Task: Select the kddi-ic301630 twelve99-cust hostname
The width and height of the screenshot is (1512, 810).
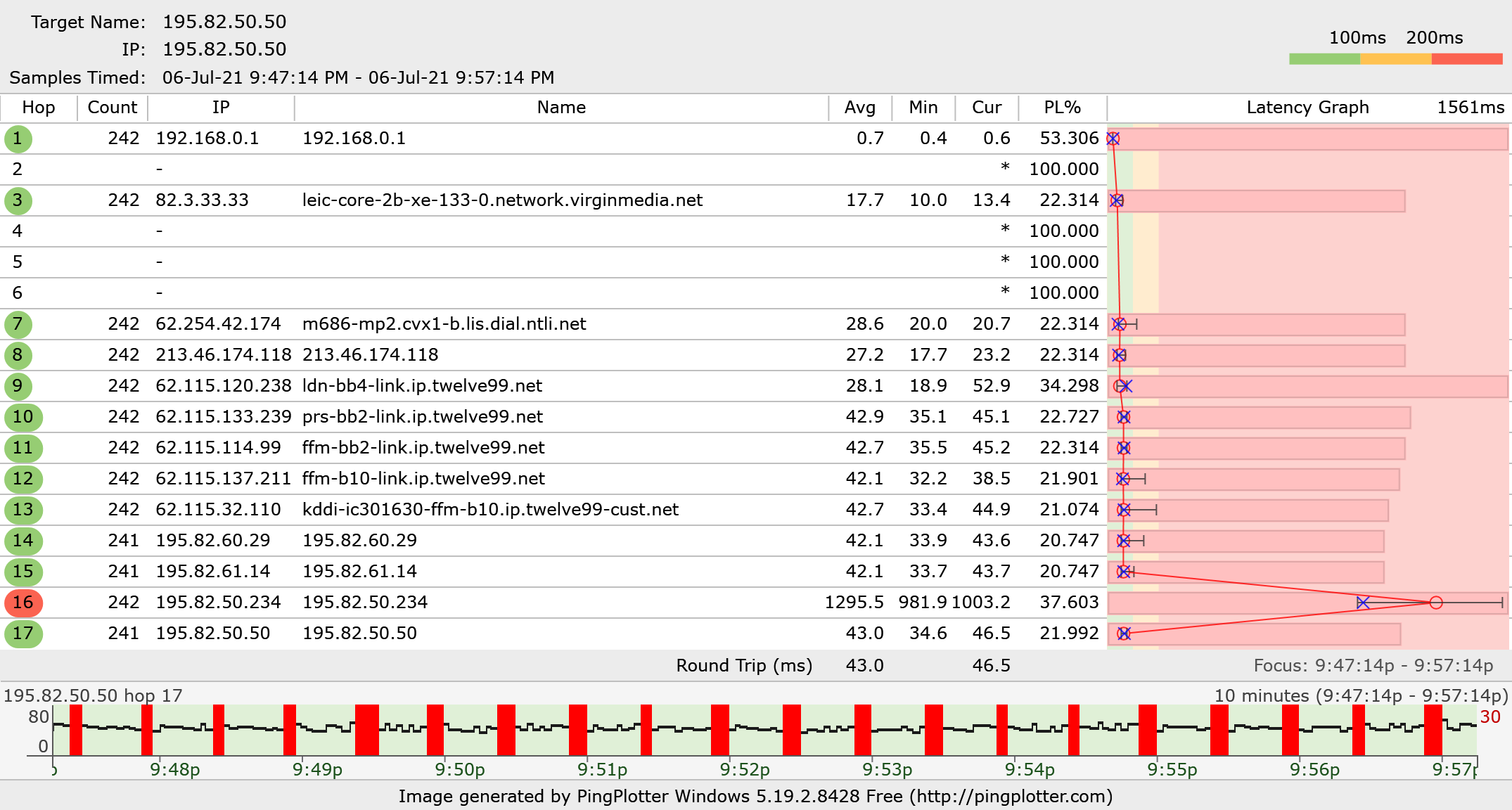Action: 490,510
